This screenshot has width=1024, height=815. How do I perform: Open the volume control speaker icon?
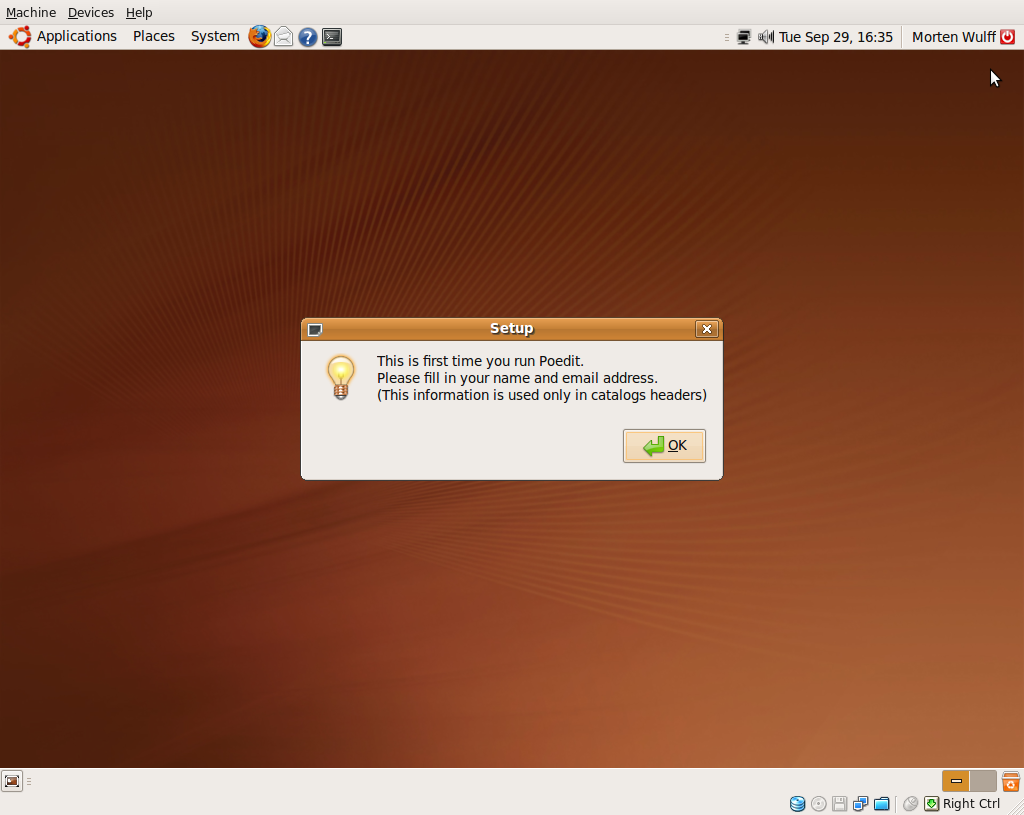click(765, 37)
